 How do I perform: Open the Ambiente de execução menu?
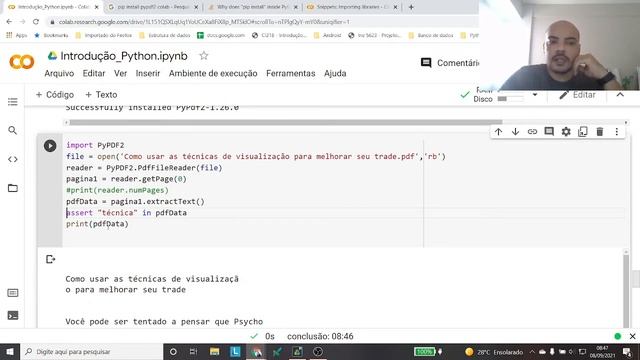click(213, 73)
